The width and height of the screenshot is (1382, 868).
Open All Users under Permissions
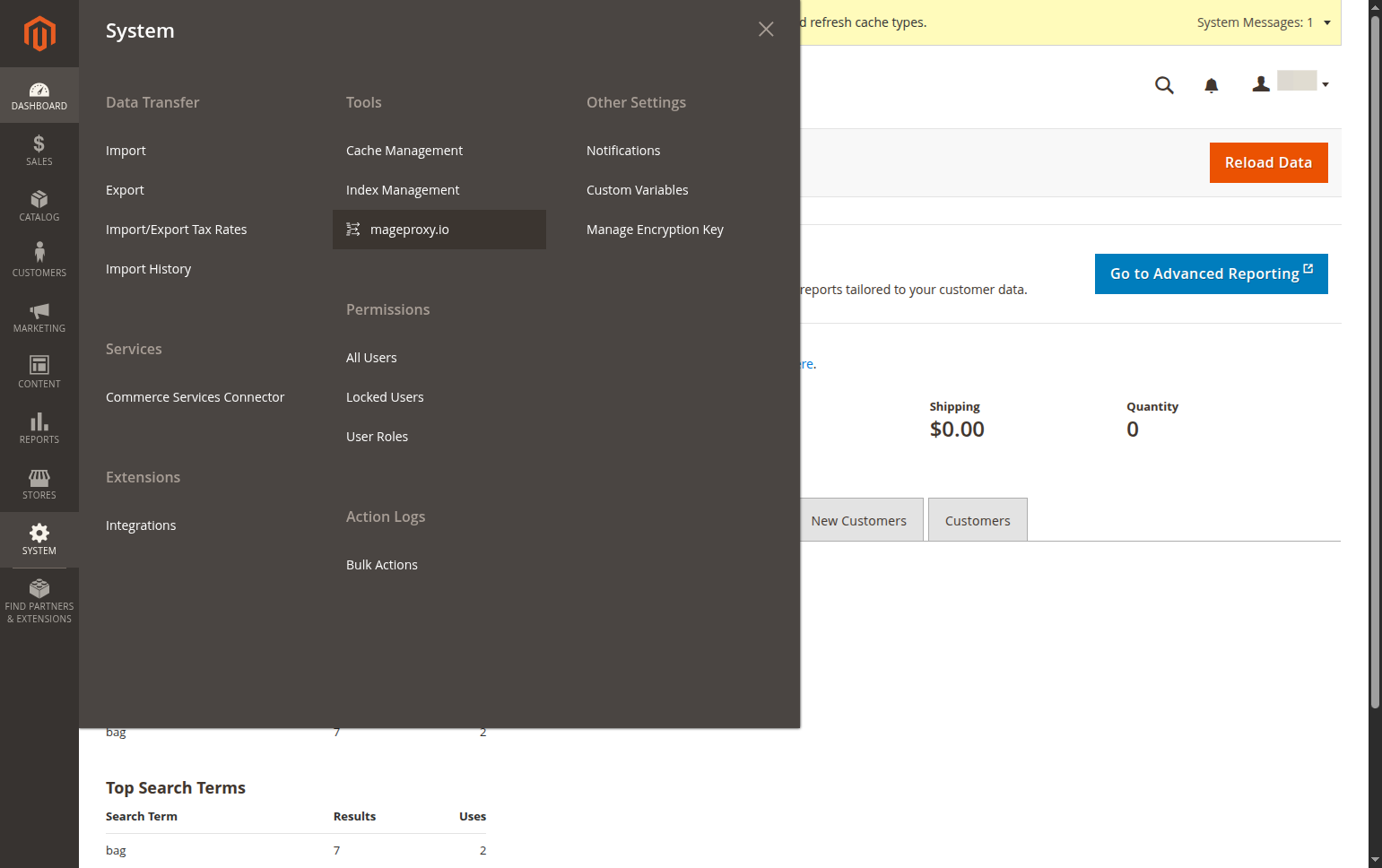[371, 358]
